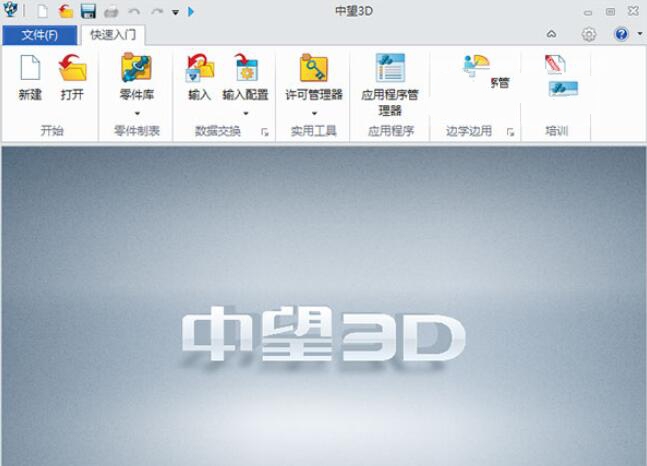Screen dimensions: 647x466
Task: Click the tutorial icon in 边学边用 group
Action: coord(476,66)
